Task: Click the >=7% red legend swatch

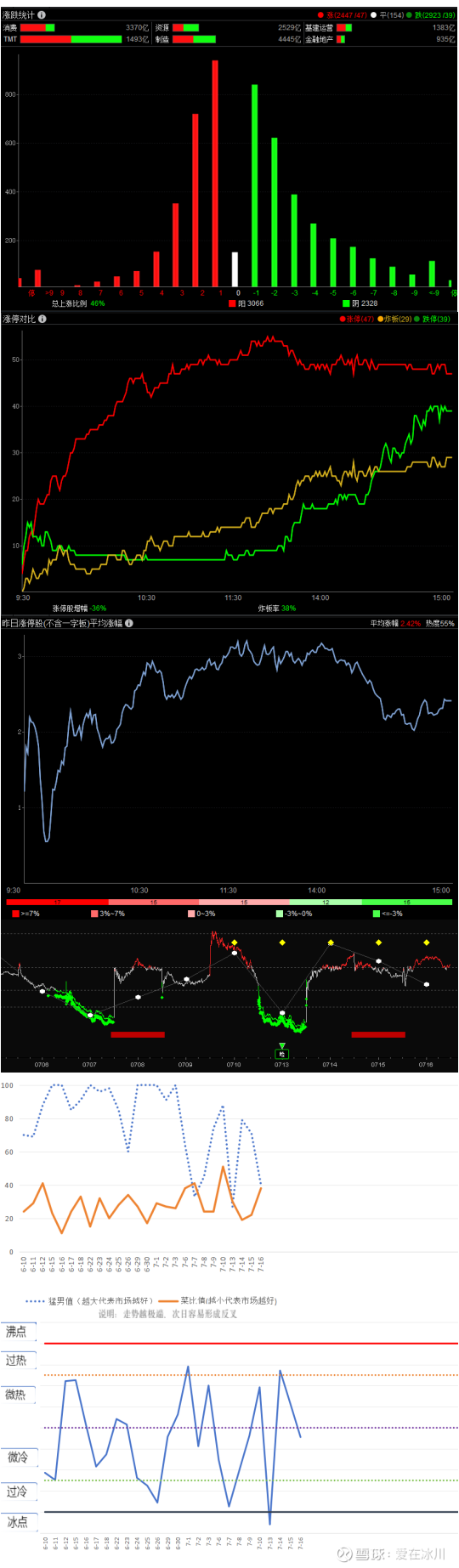Action: click(x=16, y=914)
